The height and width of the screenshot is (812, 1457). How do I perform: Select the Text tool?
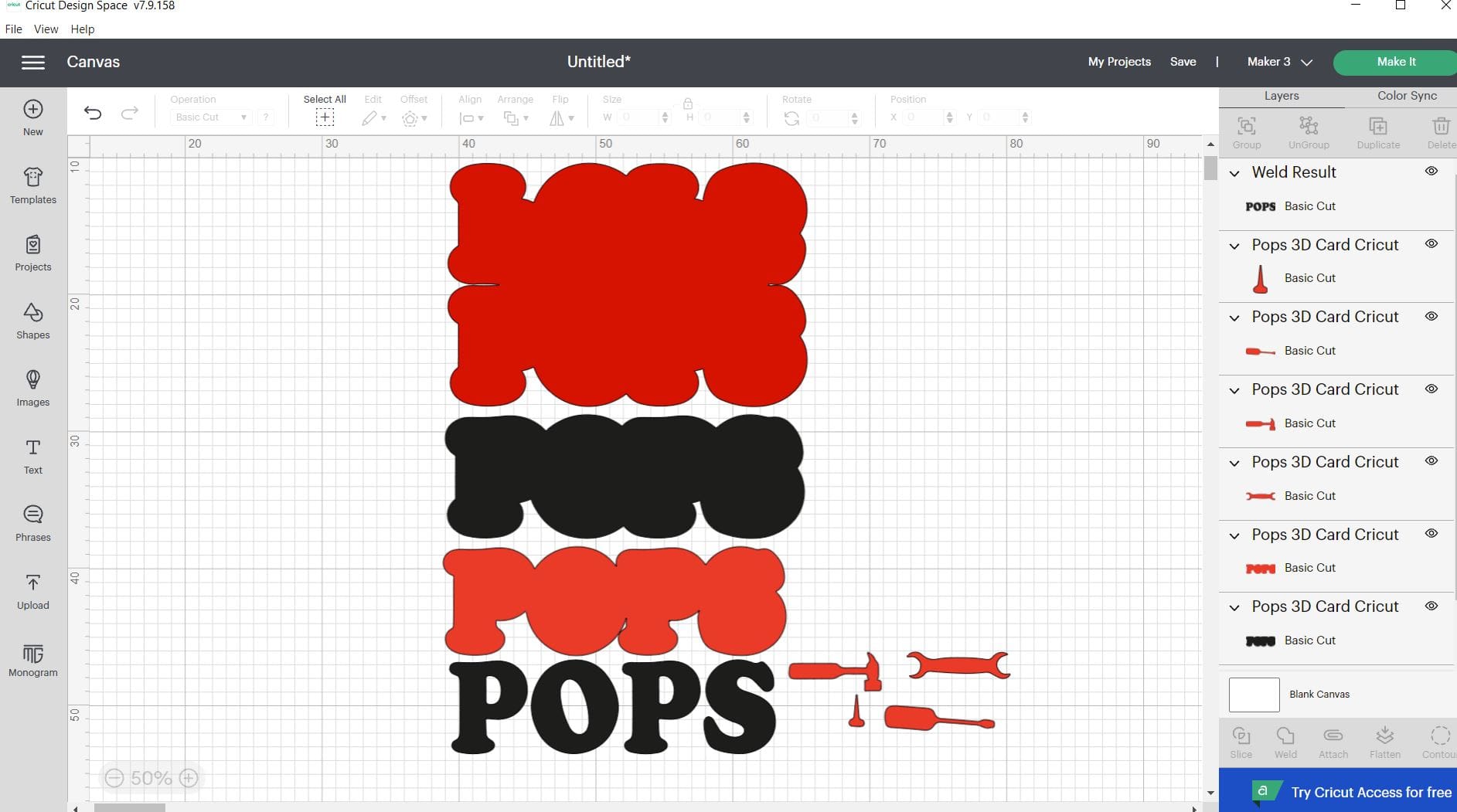pyautogui.click(x=32, y=457)
